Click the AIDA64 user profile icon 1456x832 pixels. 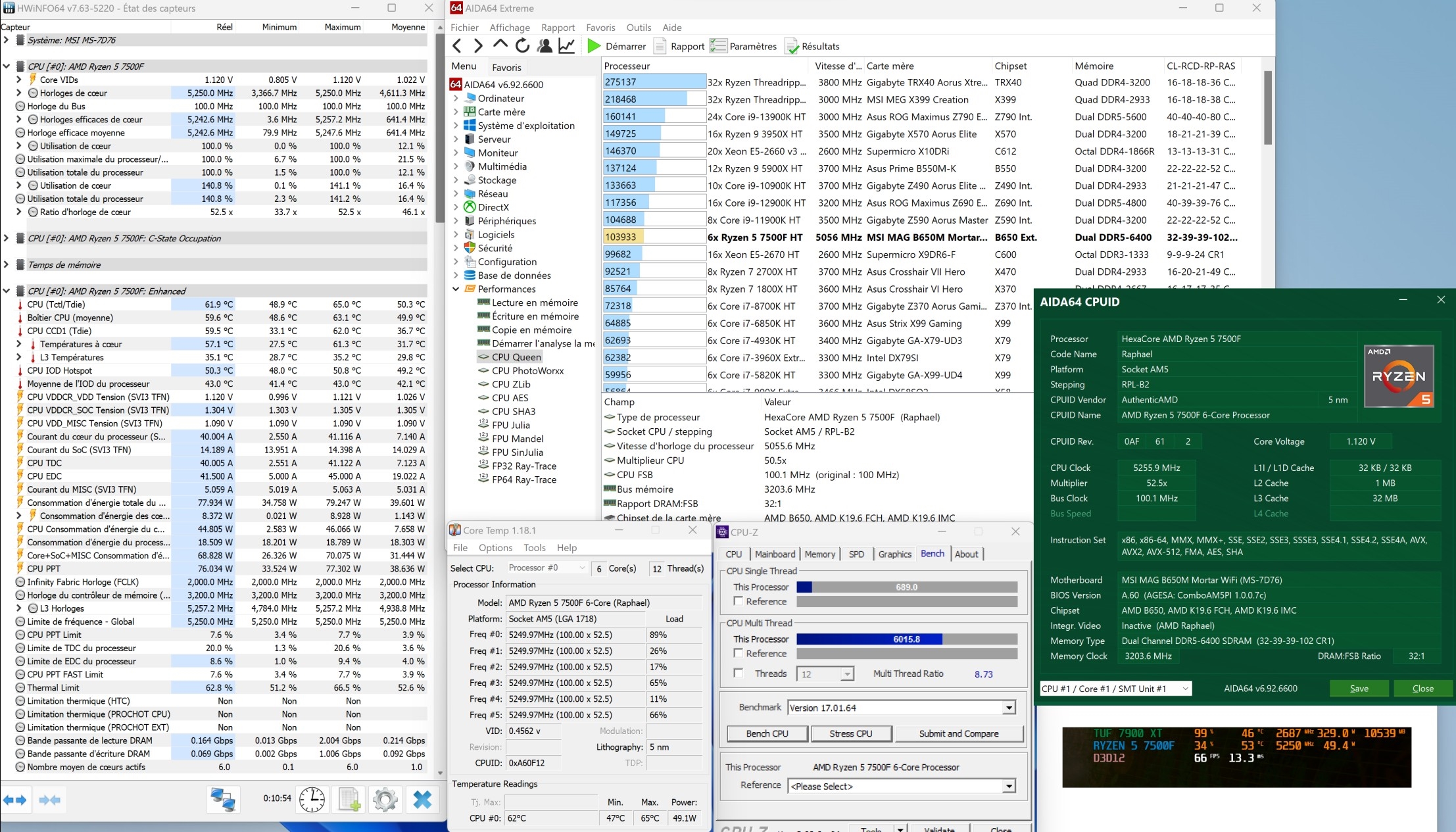pos(545,45)
